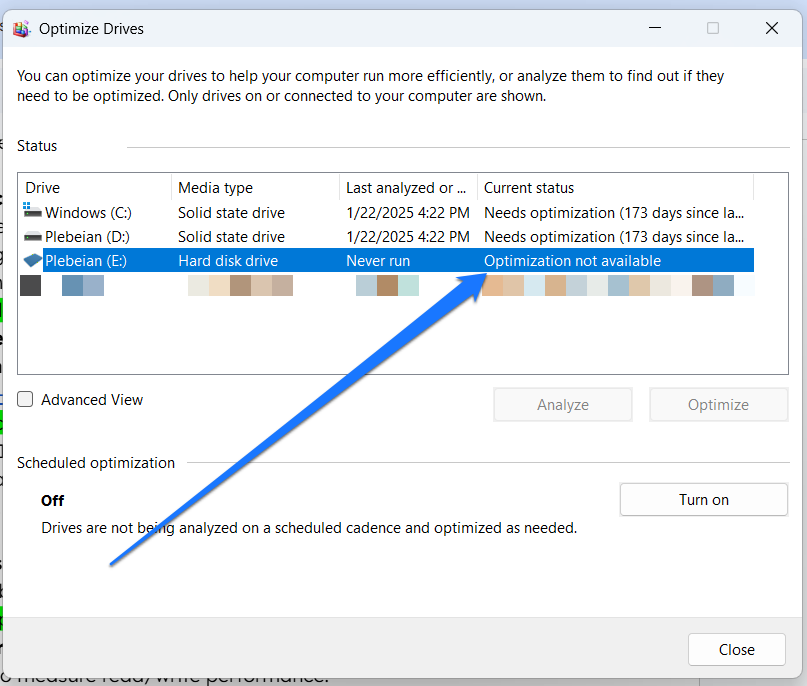Click the blurred fourth drive's icon
Image resolution: width=807 pixels, height=686 pixels.
pos(30,286)
